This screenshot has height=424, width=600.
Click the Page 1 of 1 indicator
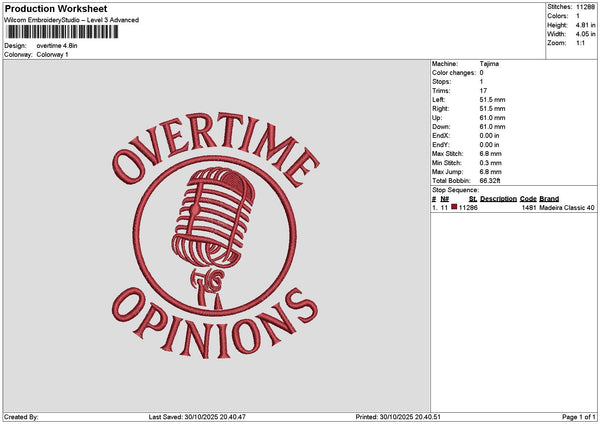coord(579,417)
